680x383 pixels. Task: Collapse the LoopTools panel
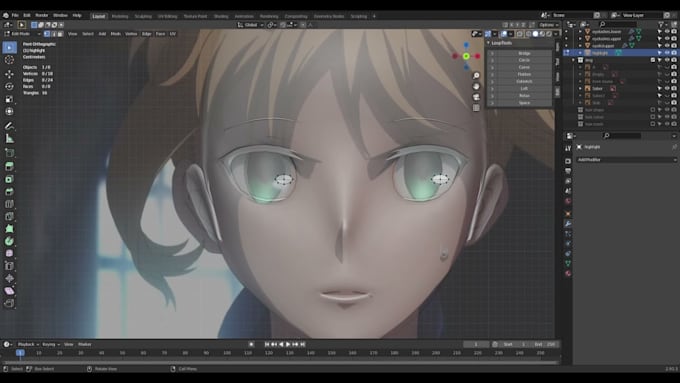(488, 43)
